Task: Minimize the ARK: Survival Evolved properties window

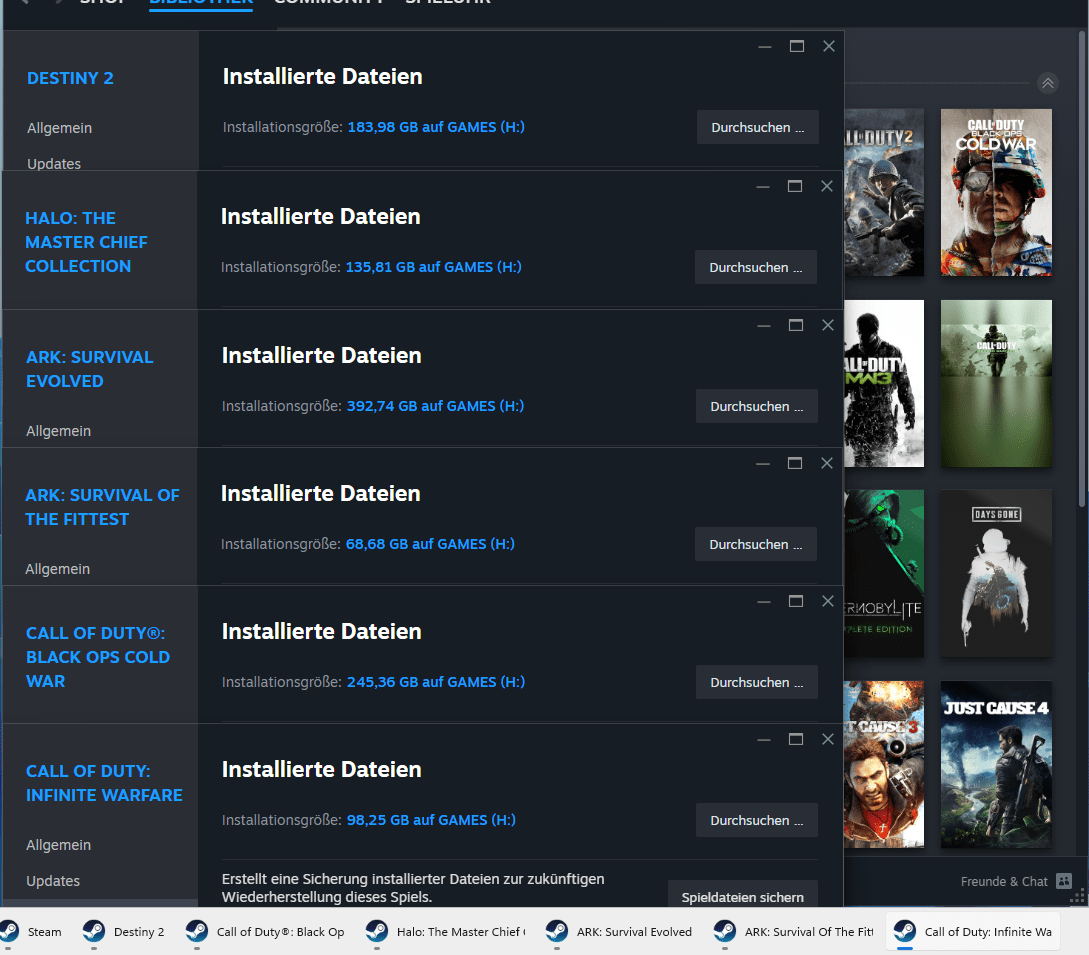Action: 764,325
